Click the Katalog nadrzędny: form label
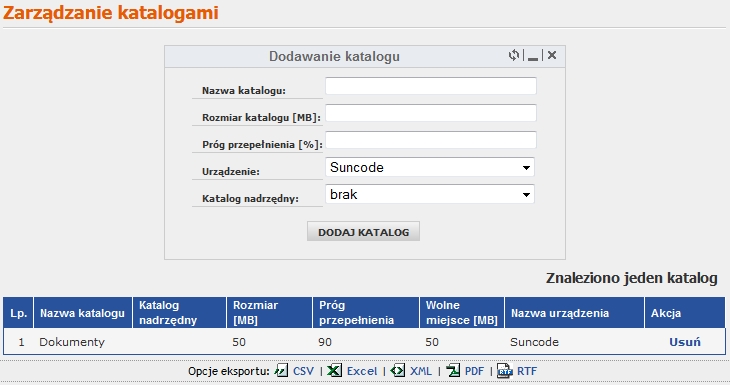Viewport: 730px width, 385px height. 250,199
